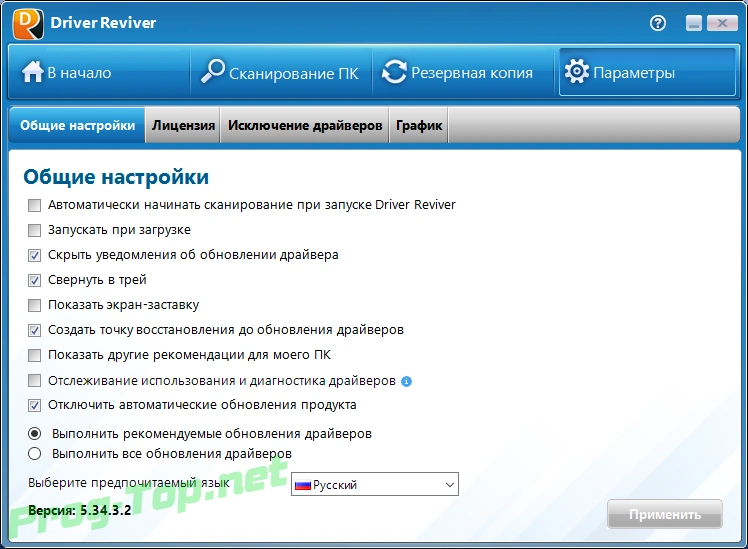Image resolution: width=748 pixels, height=549 pixels.
Task: Go to В начало section
Action: pos(99,72)
